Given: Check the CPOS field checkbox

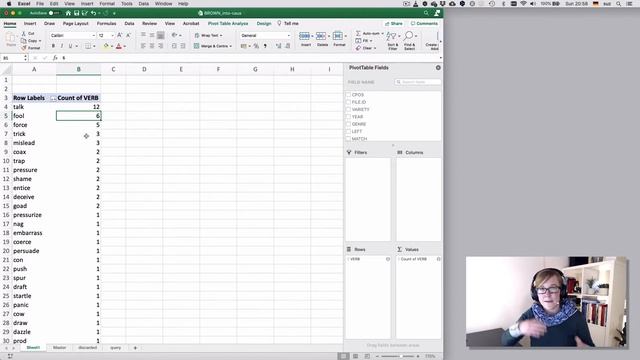Looking at the screenshot, I should [x=348, y=95].
